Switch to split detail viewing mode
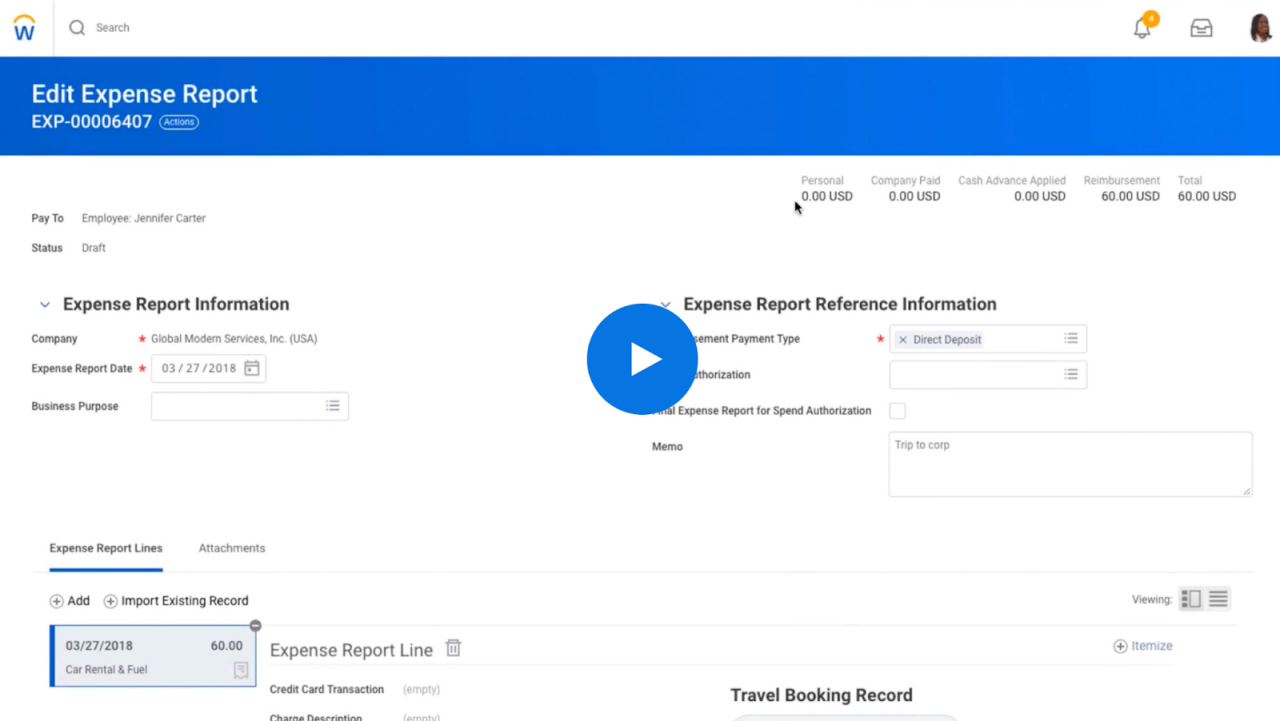Image resolution: width=1280 pixels, height=721 pixels. pyautogui.click(x=1191, y=599)
